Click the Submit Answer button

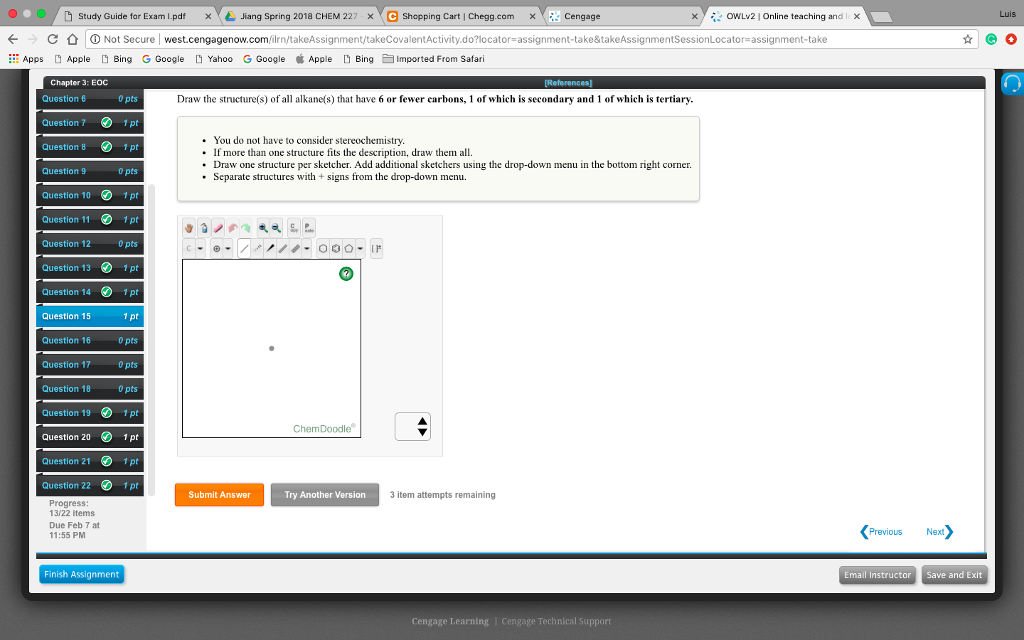point(219,495)
